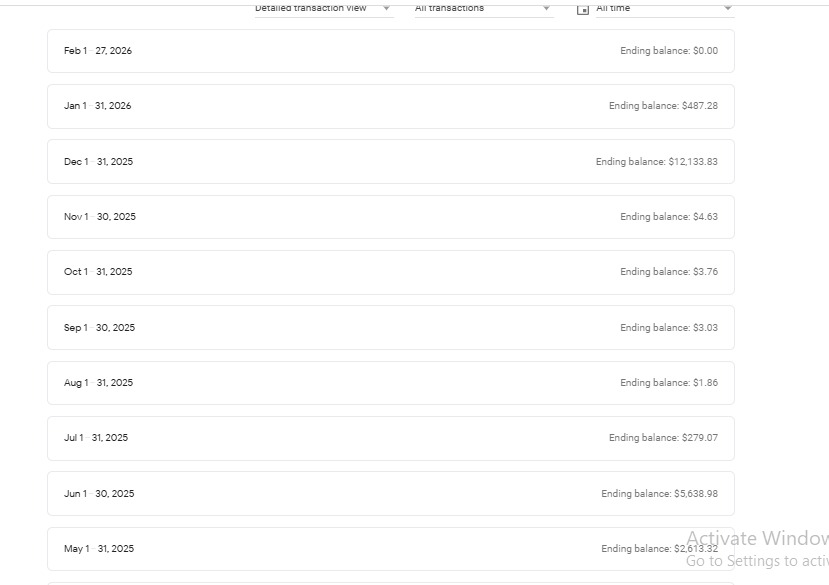Click the All transactions dropdown arrow
Viewport: 829px width, 585px height.
pos(546,9)
